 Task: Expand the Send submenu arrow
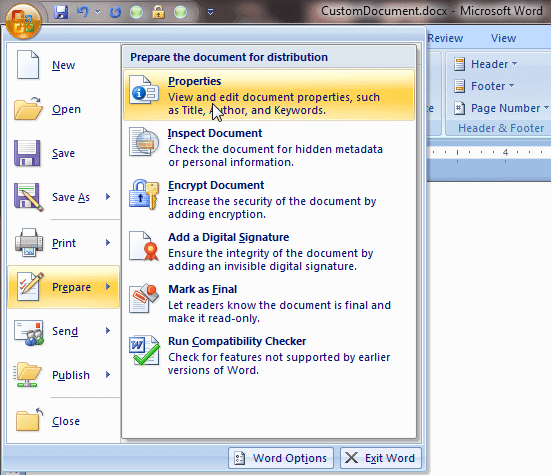[108, 331]
